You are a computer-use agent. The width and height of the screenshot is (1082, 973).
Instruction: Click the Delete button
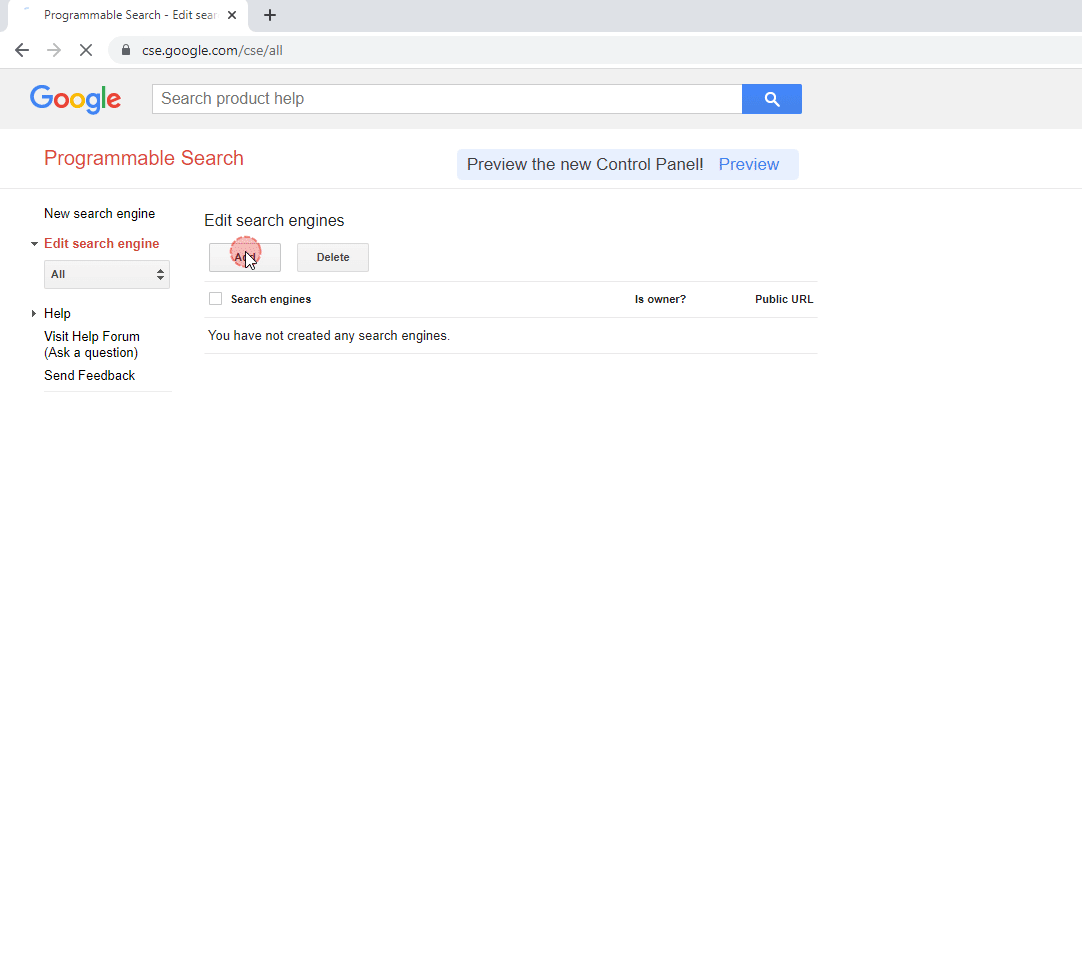click(333, 257)
